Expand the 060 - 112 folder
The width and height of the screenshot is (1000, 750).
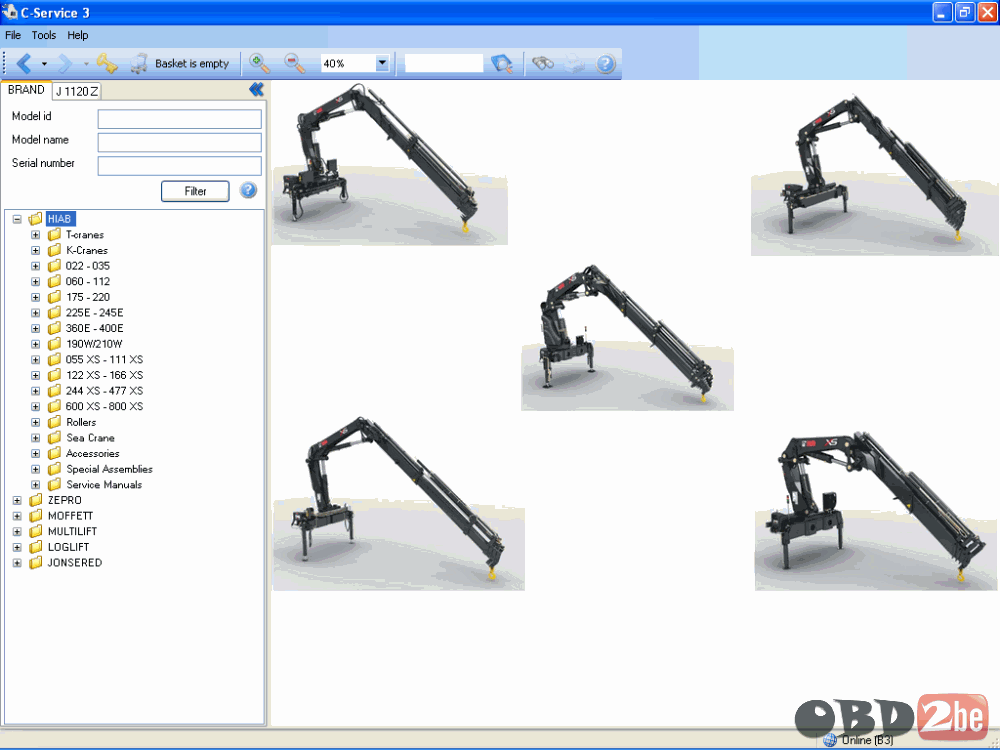(36, 282)
